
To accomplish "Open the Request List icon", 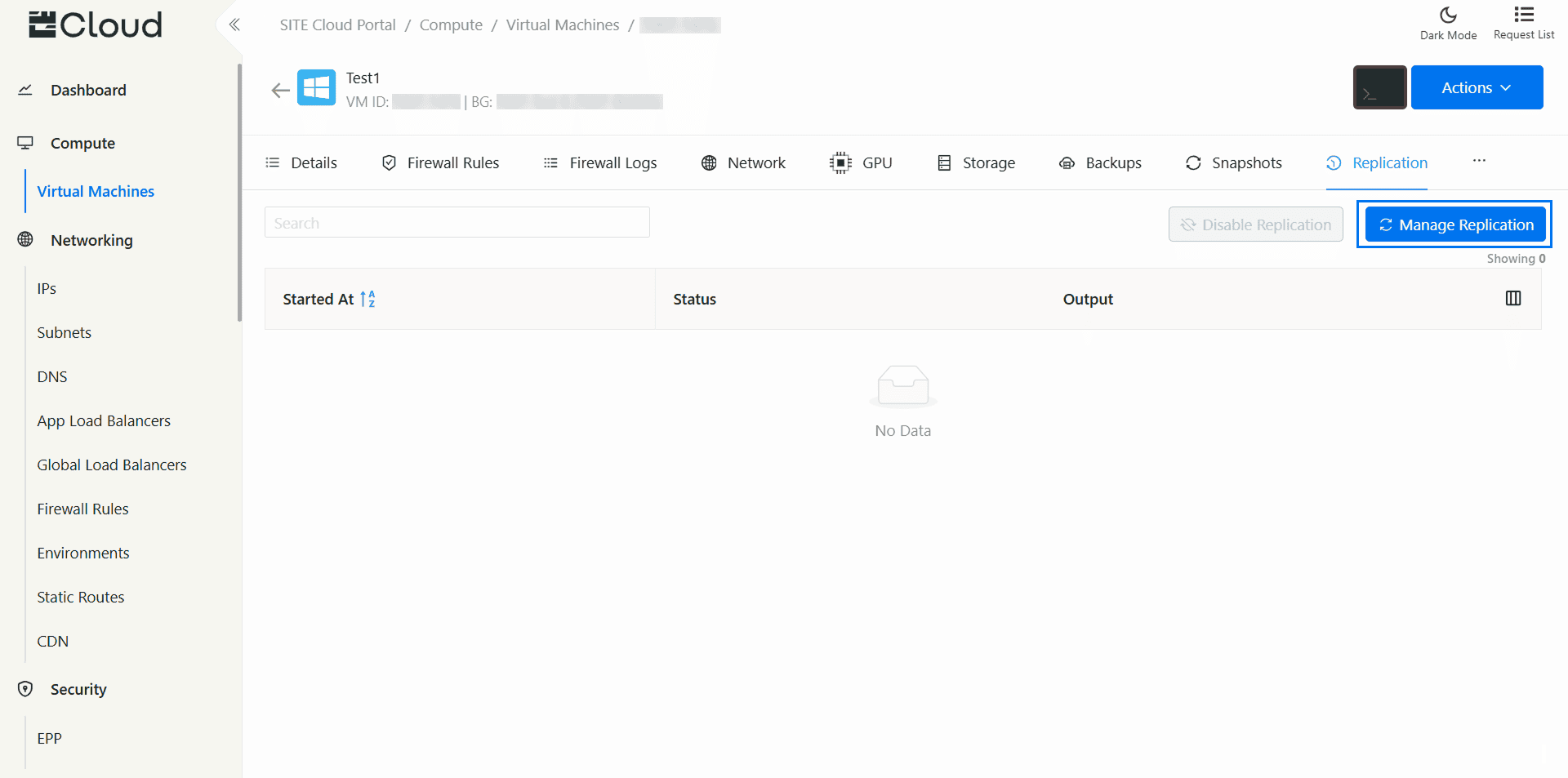I will tap(1523, 16).
